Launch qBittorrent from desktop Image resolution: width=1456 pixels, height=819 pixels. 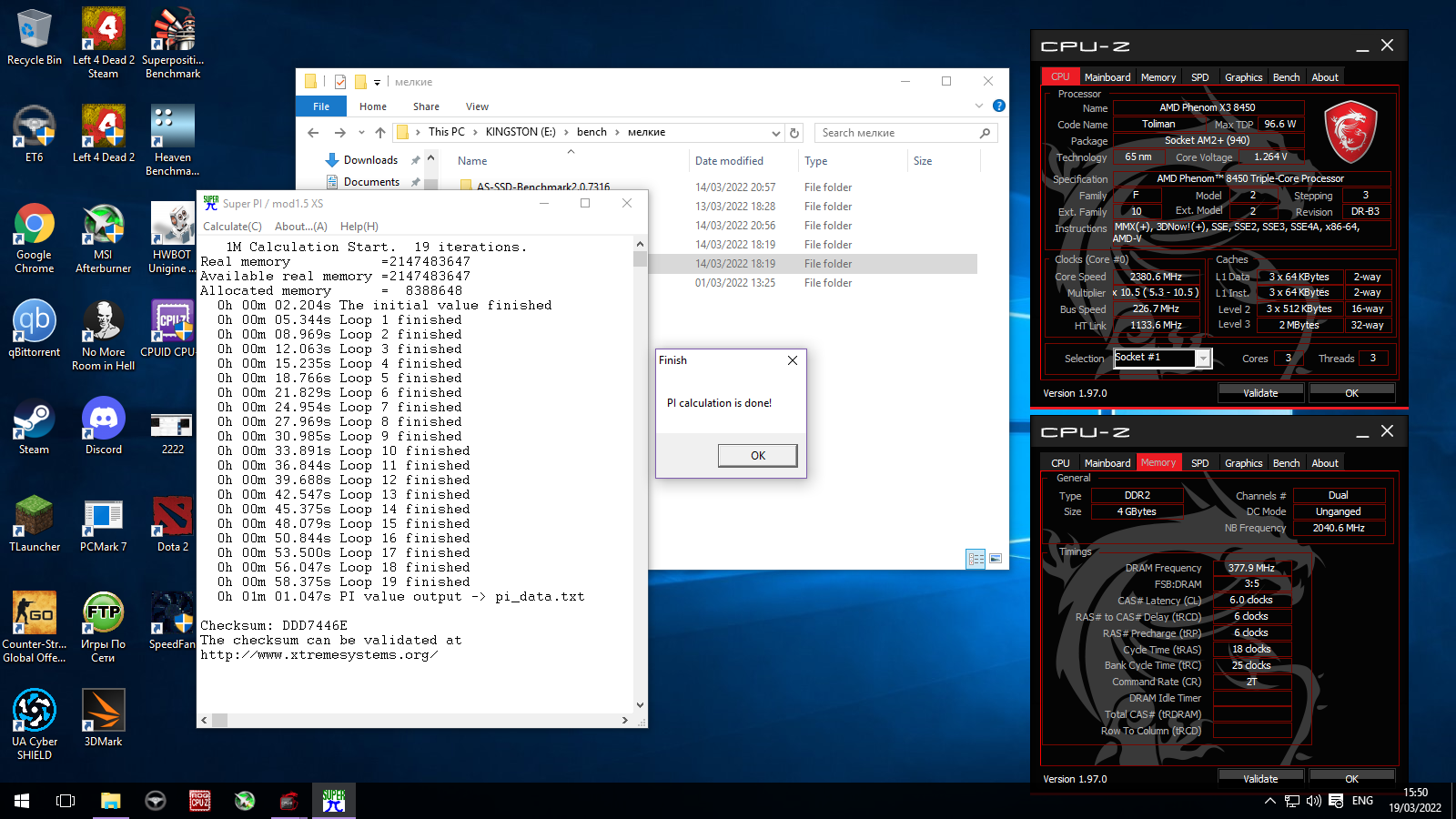(35, 329)
